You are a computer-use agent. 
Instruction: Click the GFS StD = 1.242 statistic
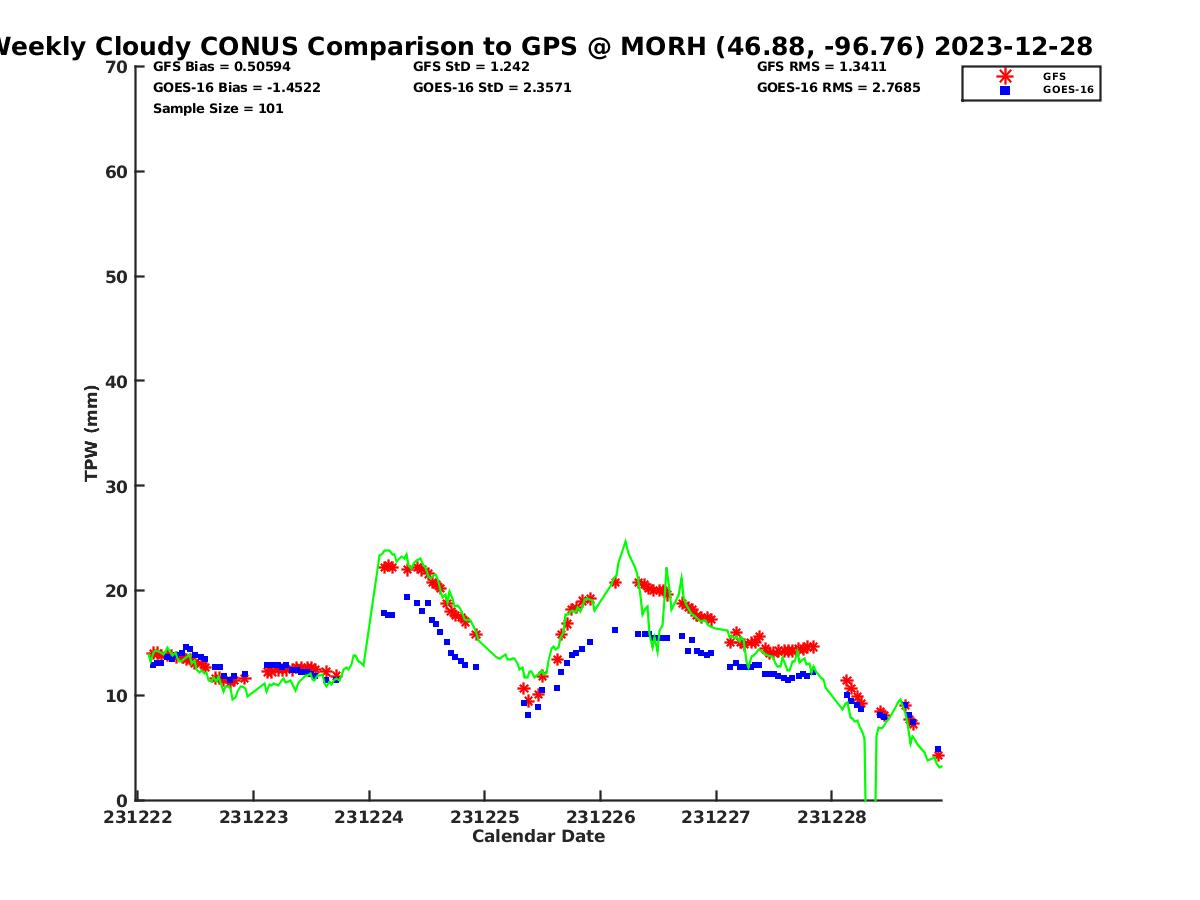[x=471, y=67]
